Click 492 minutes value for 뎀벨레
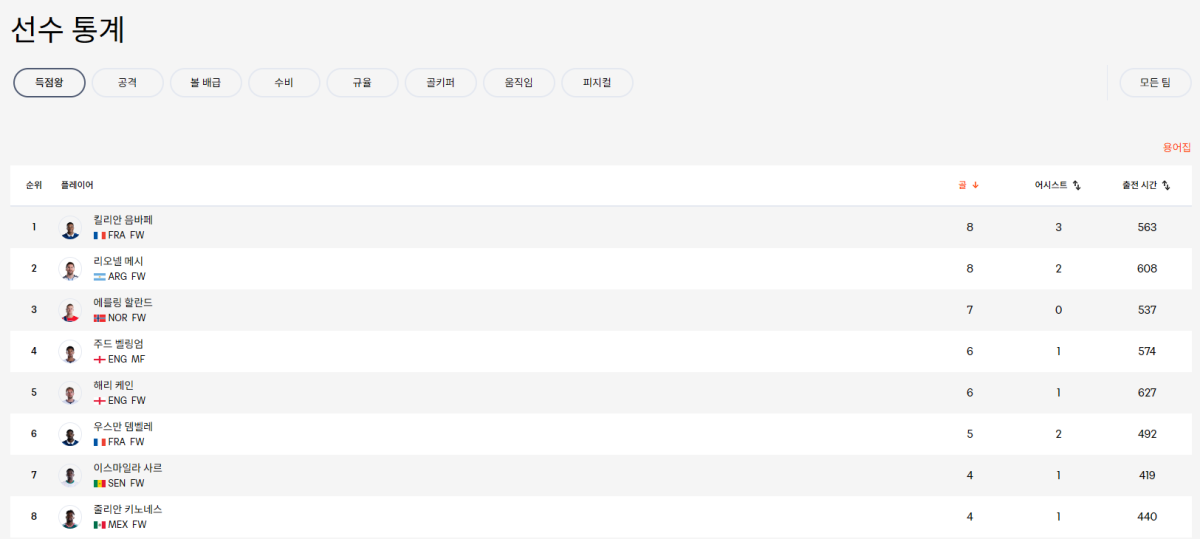This screenshot has height=539, width=1200. click(1147, 434)
